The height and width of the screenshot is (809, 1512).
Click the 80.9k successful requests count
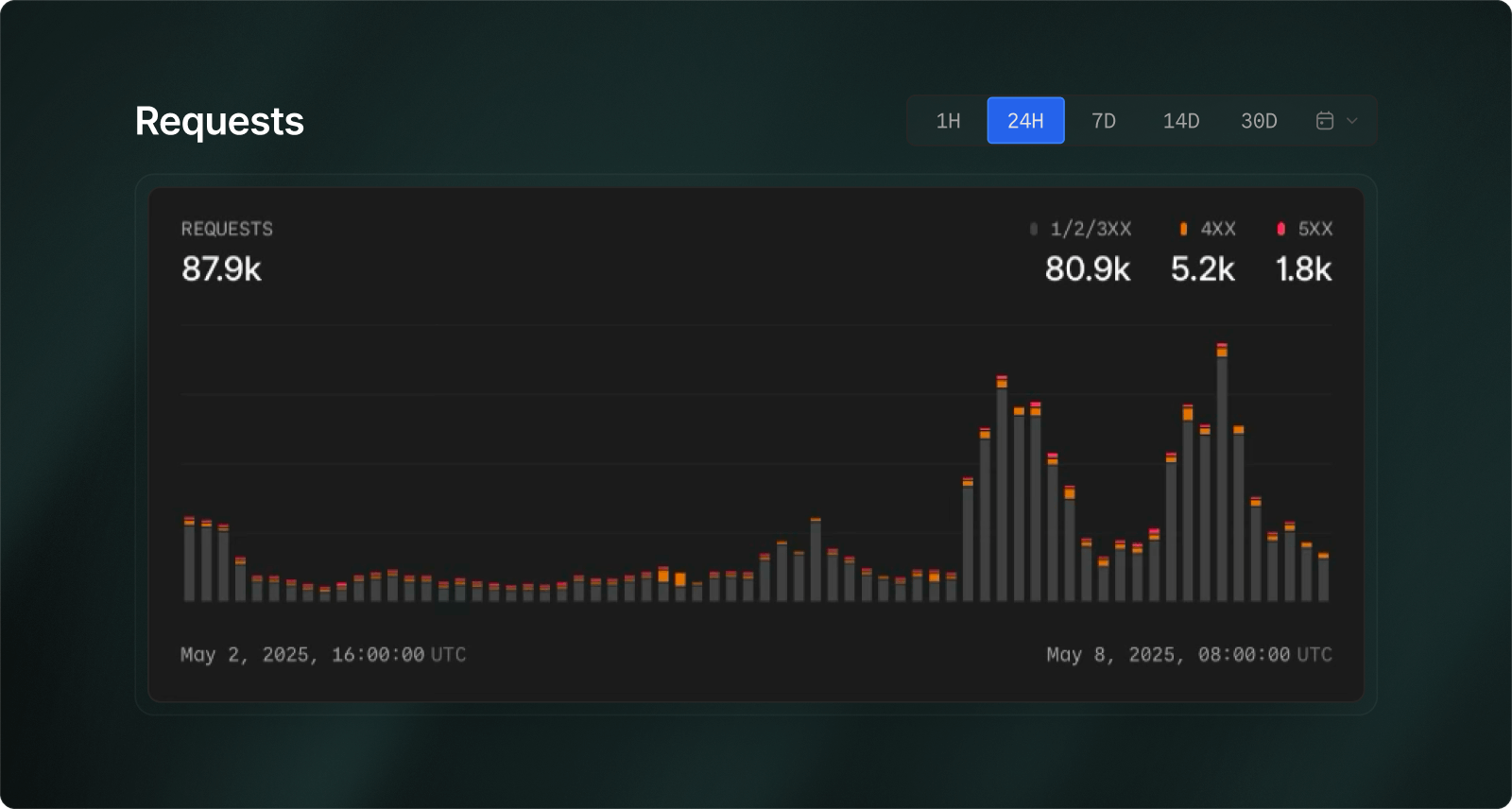1087,269
